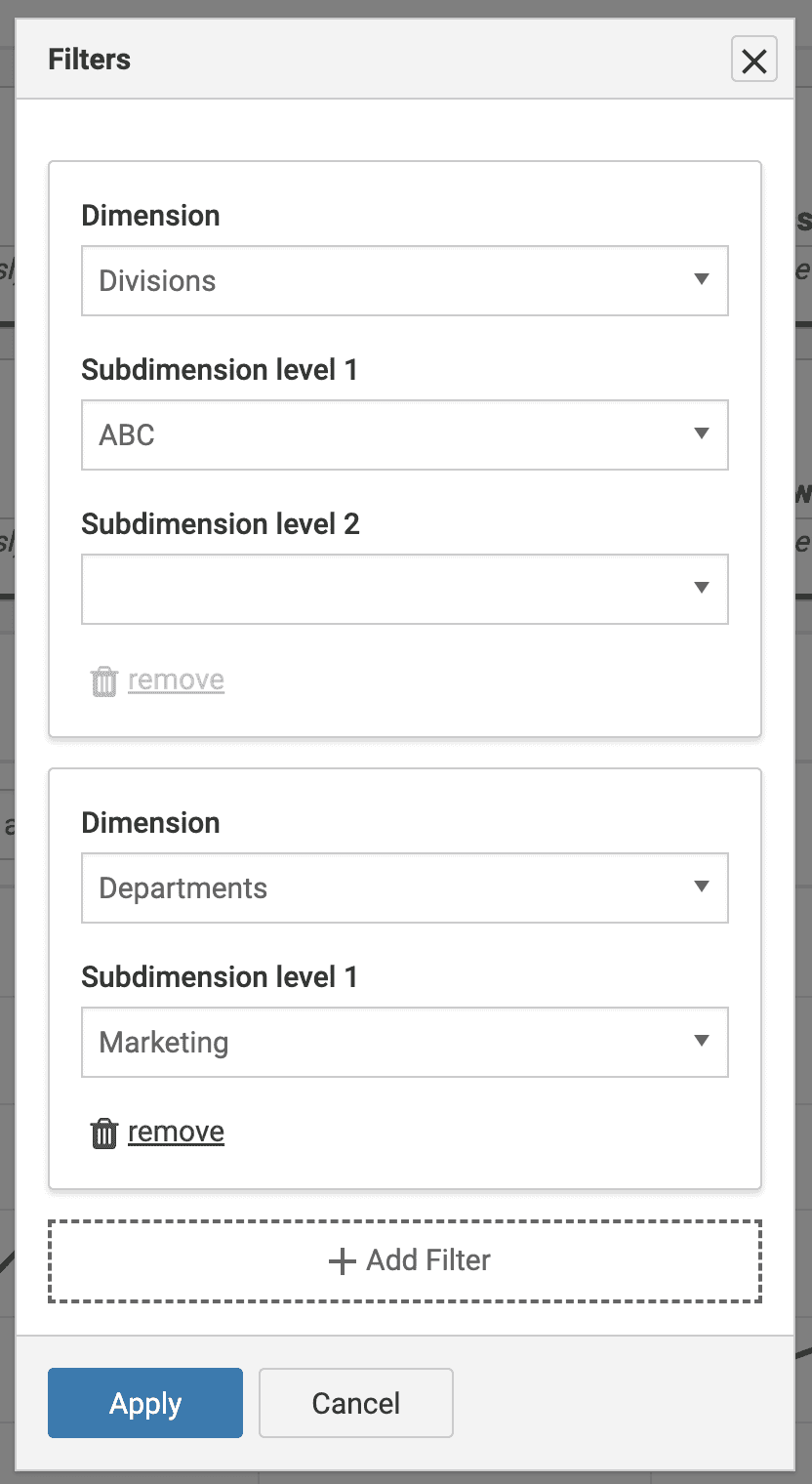Apply the configured filters
This screenshot has width=812, height=1484.
(144, 1403)
